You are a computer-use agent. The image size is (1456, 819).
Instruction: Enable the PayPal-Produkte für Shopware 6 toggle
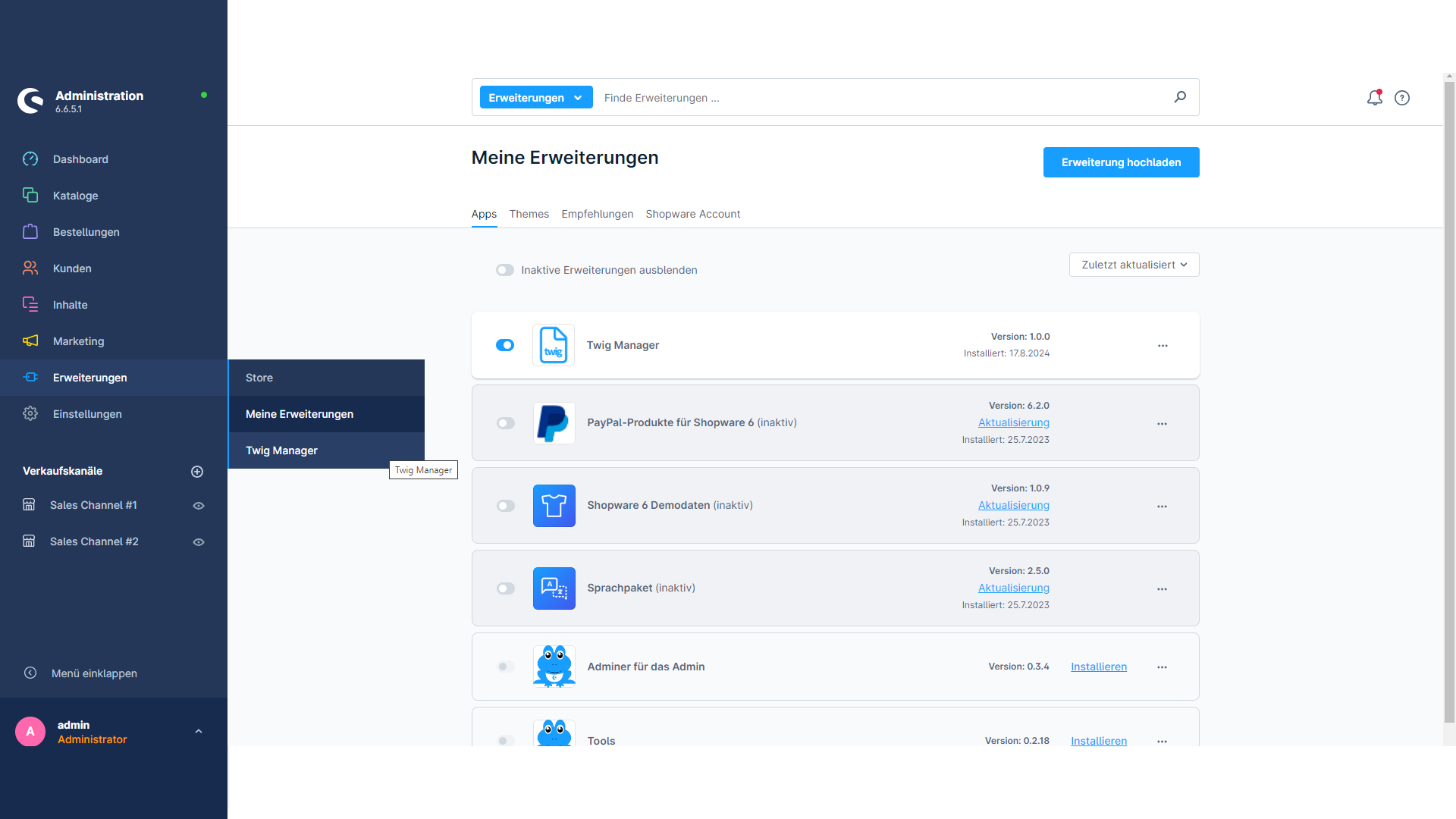[x=506, y=423]
